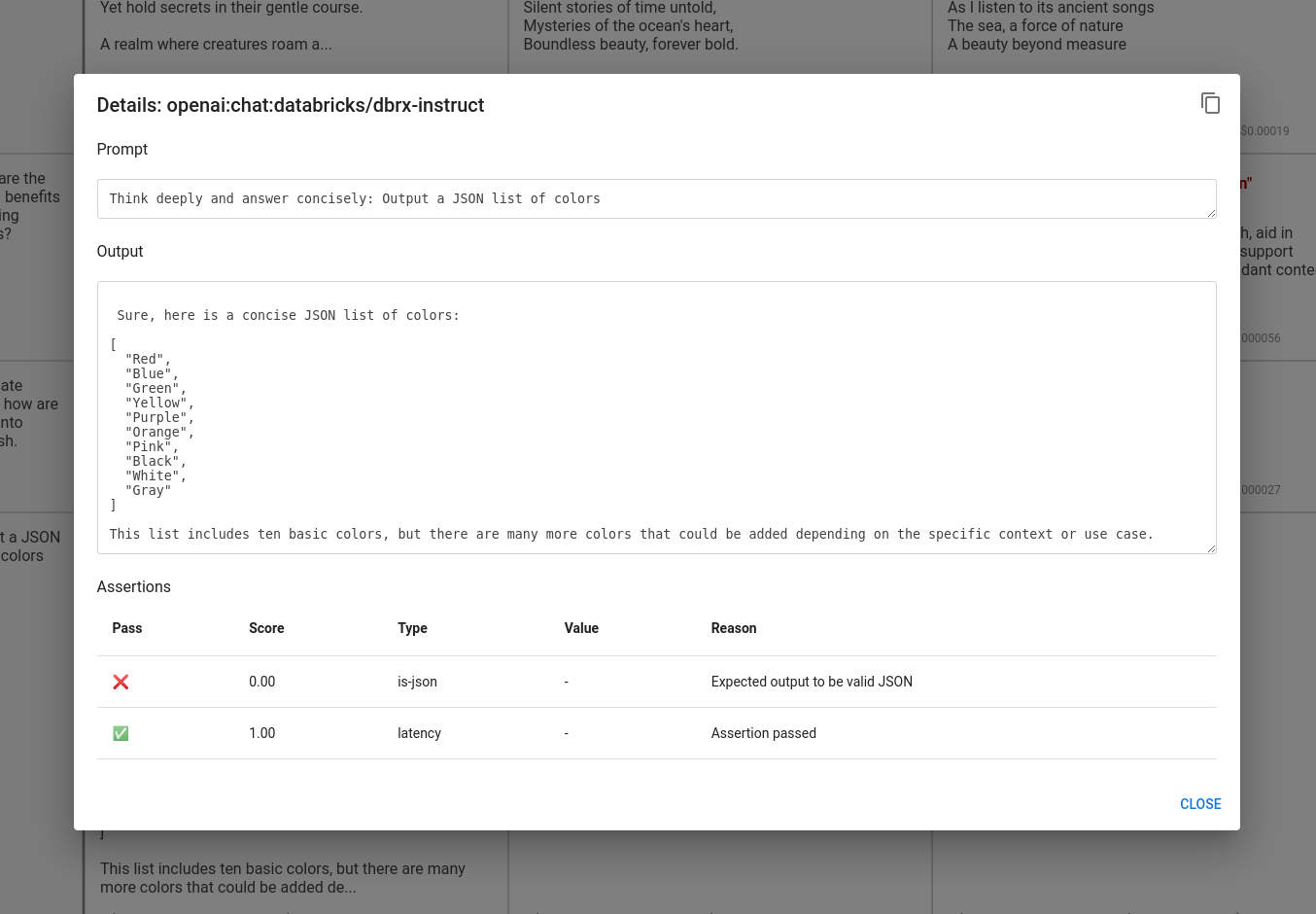Select the Reason column header
Image resolution: width=1316 pixels, height=914 pixels.
(x=734, y=628)
